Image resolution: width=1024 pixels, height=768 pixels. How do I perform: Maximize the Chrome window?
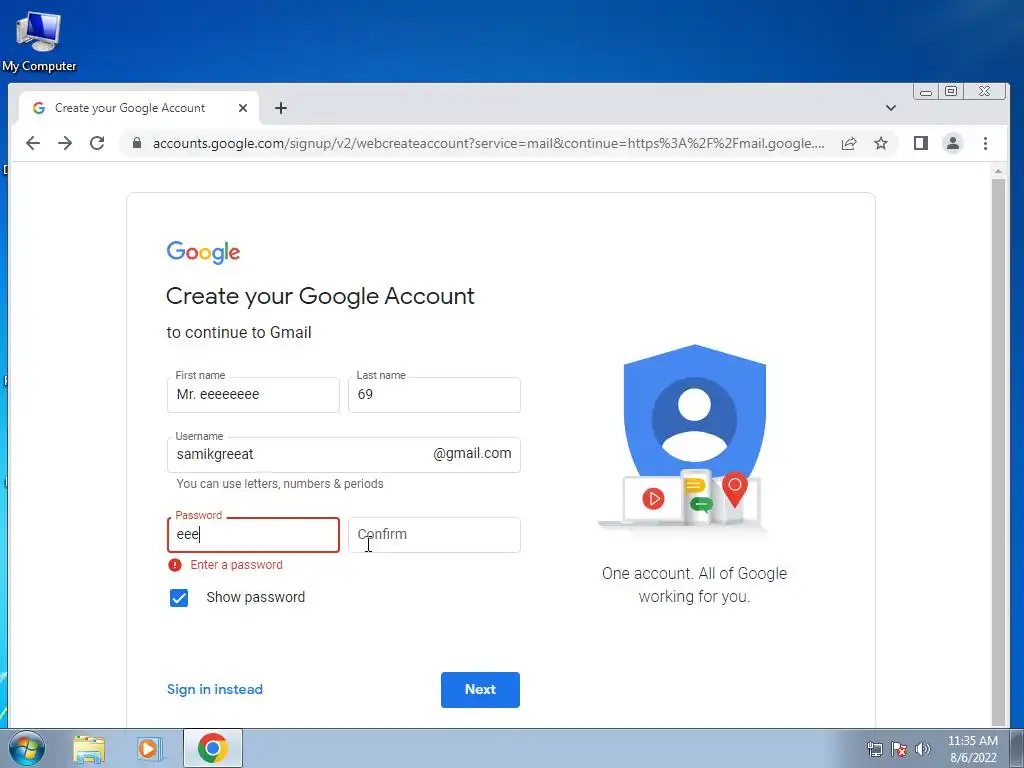[951, 91]
